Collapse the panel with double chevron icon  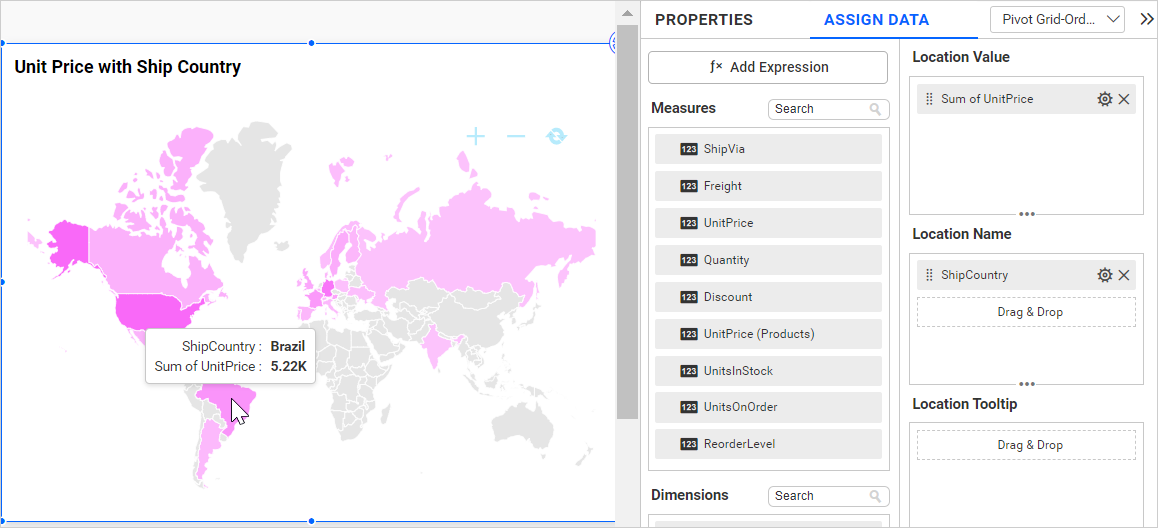(1146, 19)
